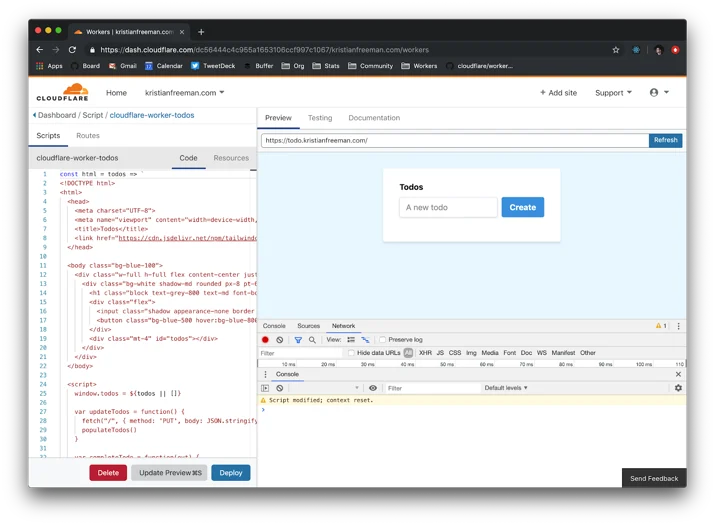Close the Workers browser tab

coord(181,32)
